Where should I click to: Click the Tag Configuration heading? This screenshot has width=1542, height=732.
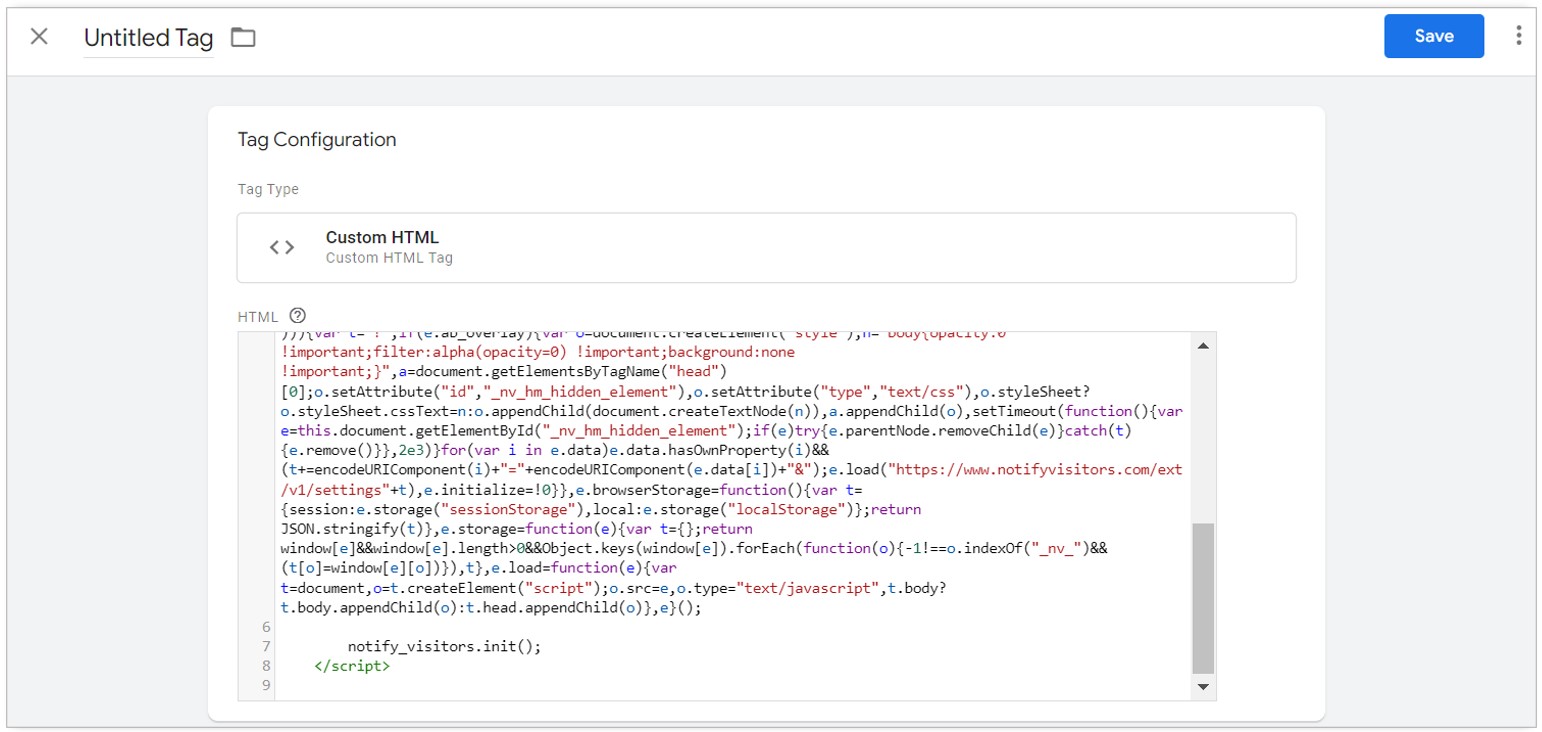[x=317, y=140]
